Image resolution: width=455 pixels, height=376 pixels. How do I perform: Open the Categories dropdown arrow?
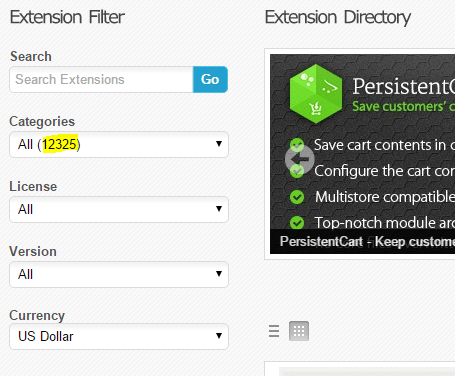click(x=219, y=144)
